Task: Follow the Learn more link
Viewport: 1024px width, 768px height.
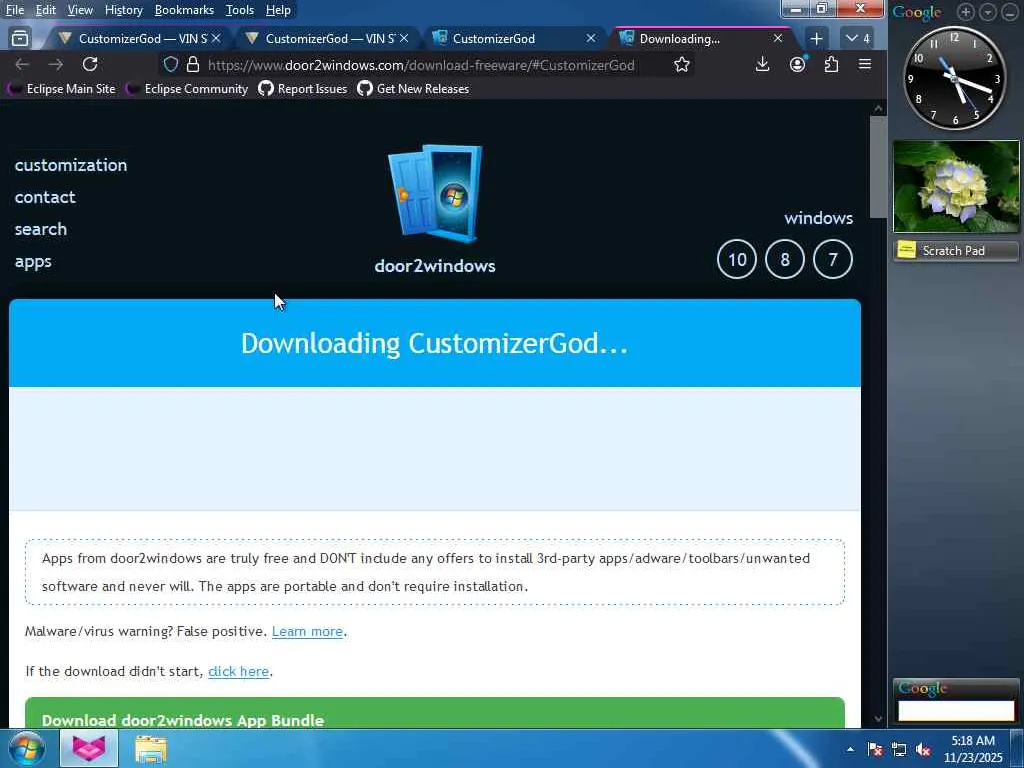Action: 308,632
